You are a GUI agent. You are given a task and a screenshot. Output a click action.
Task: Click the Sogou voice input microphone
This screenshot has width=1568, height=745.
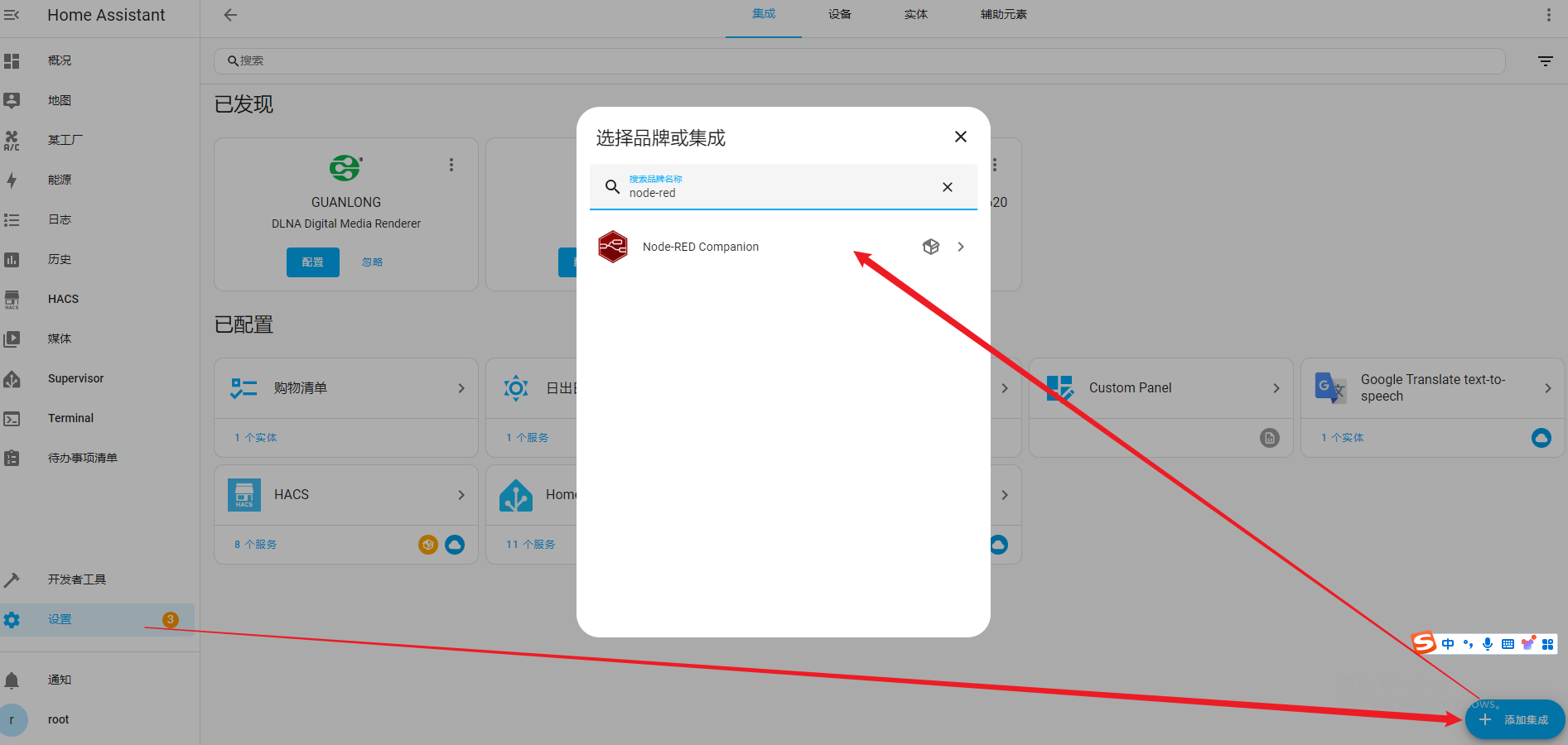coord(1488,644)
